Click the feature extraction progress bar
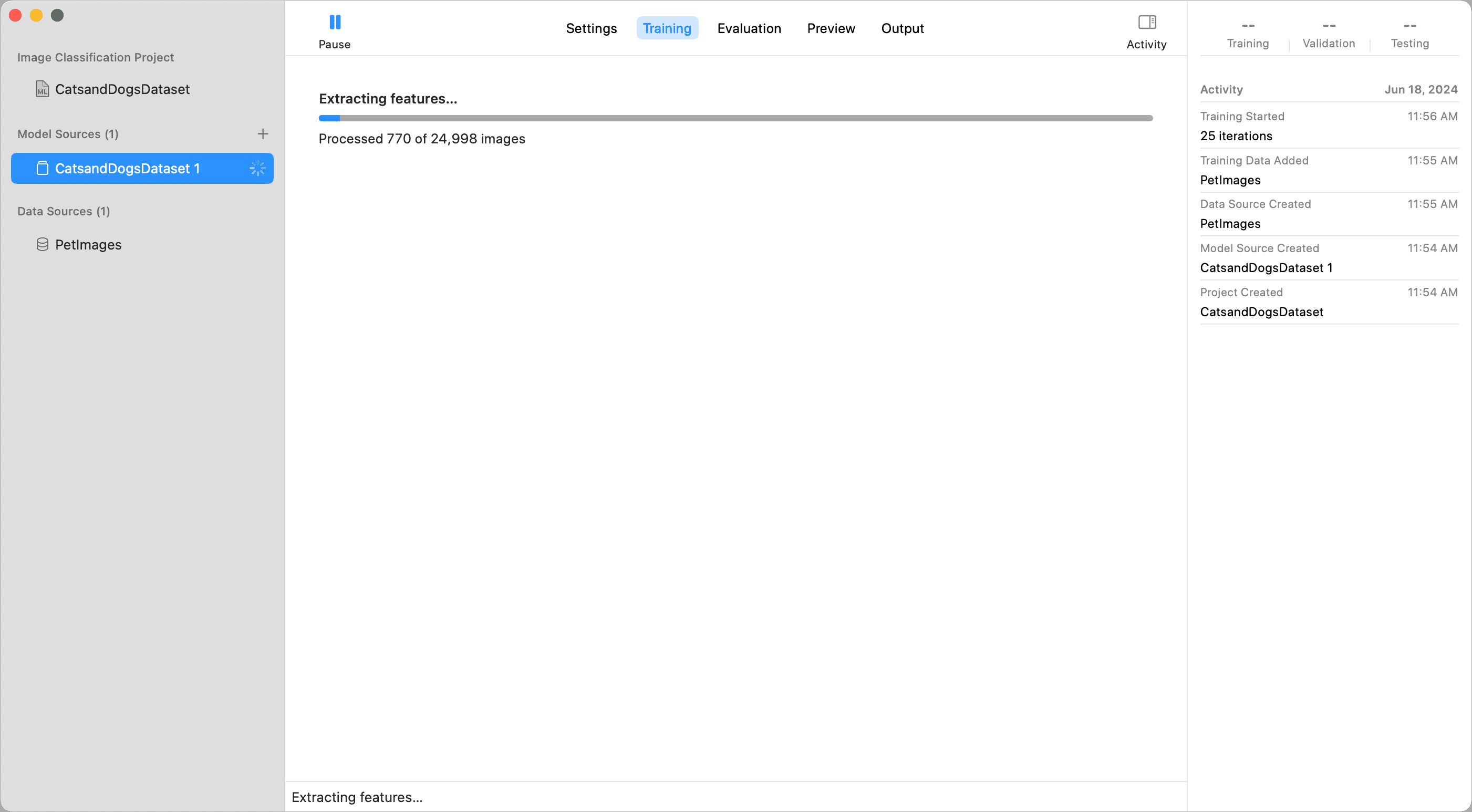Screen dimensions: 1472x812 pos(735,118)
